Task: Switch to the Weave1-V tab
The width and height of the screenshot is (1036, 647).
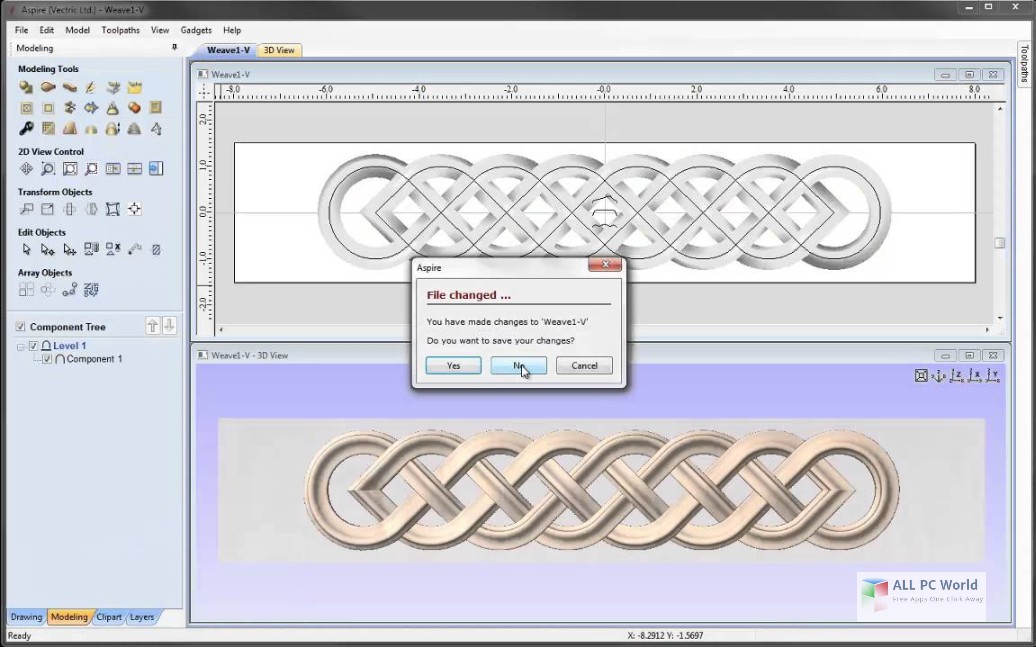Action: coord(228,50)
